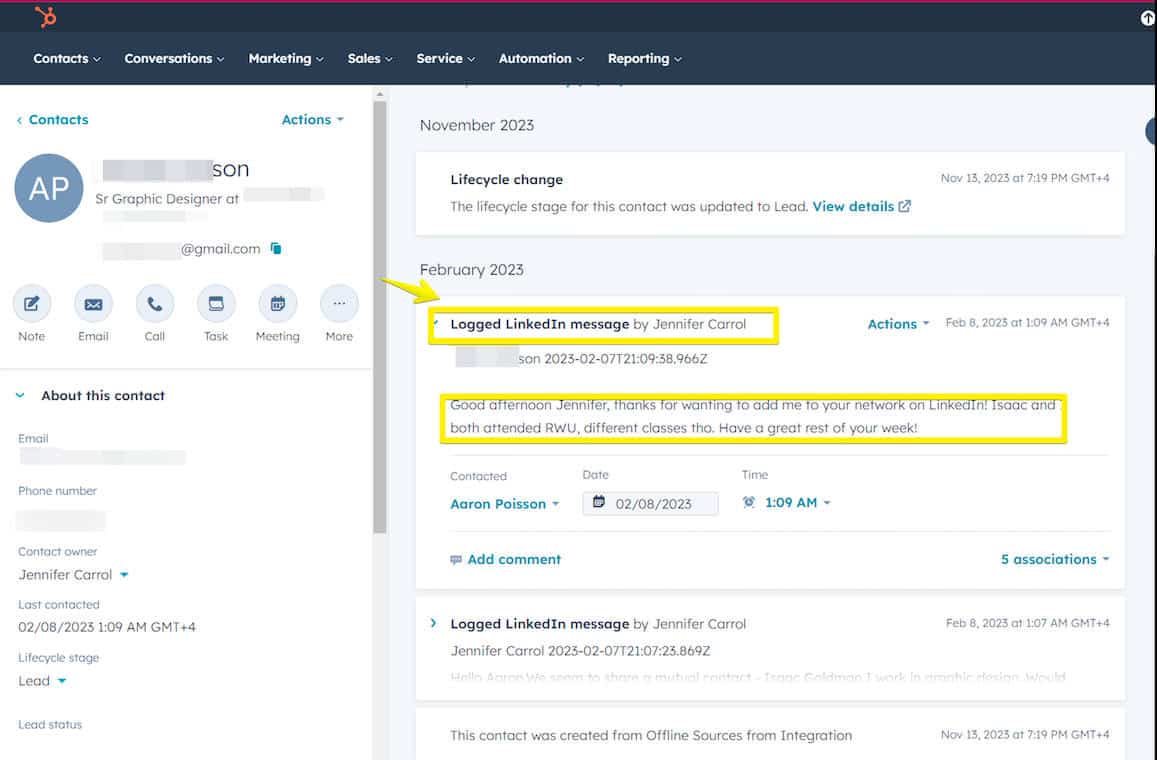The image size is (1157, 760).
Task: Open the Actions dropdown on the logged message
Action: click(x=896, y=324)
